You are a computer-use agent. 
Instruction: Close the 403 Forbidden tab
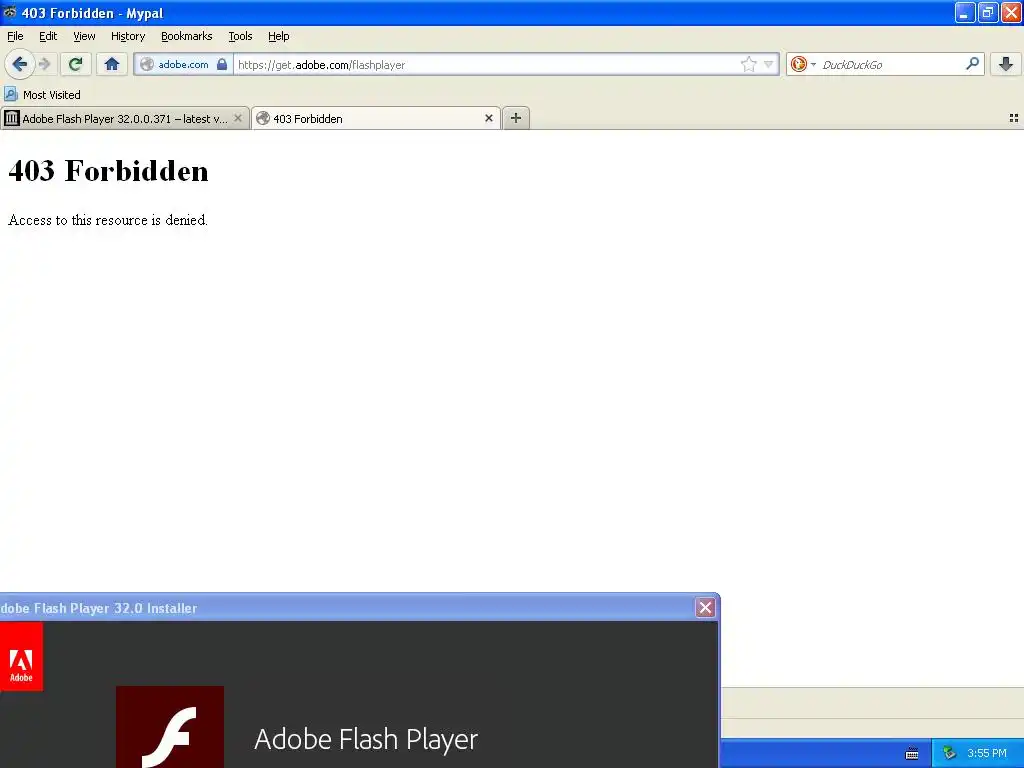(x=488, y=118)
